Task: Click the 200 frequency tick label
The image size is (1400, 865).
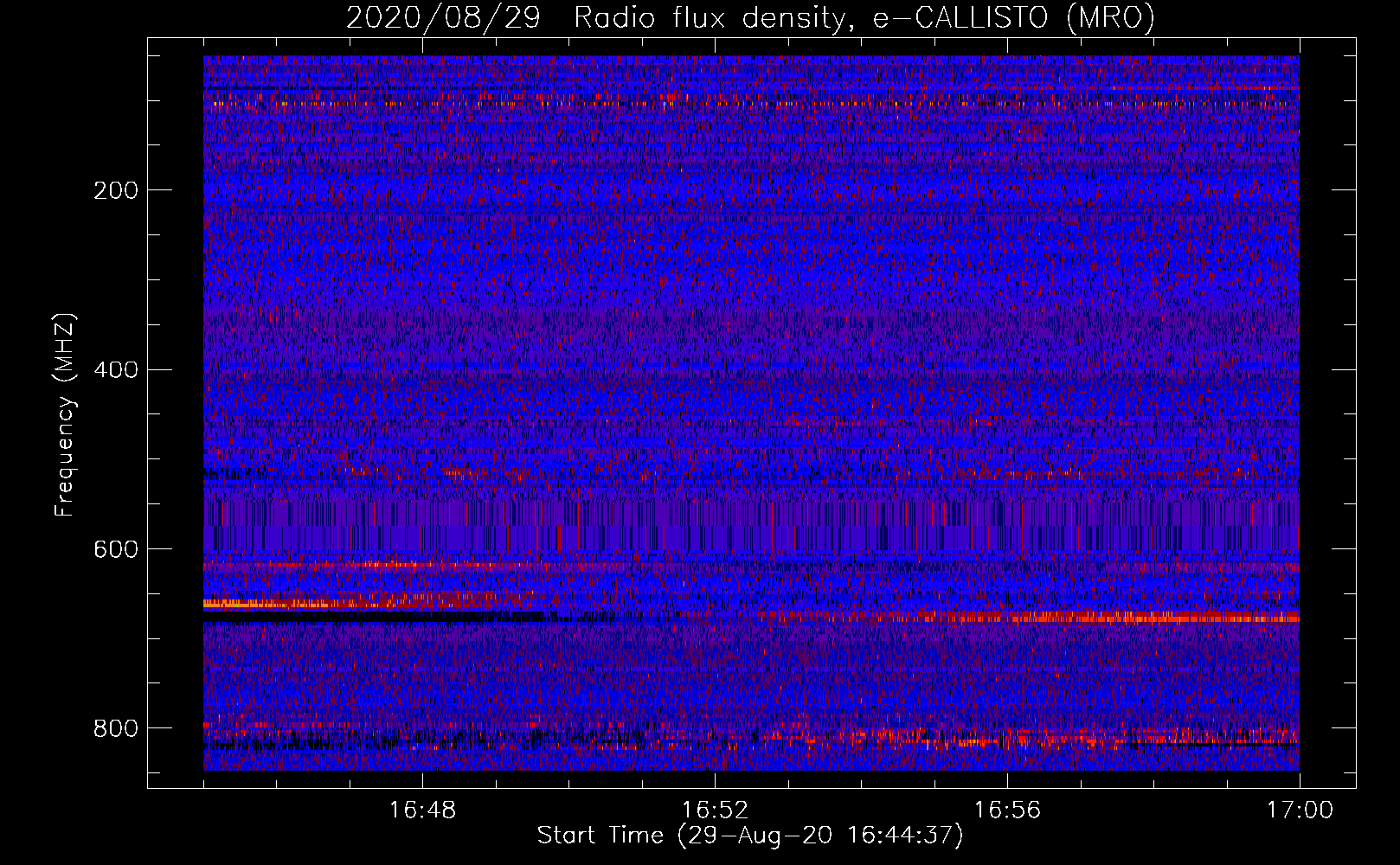Action: [x=116, y=190]
